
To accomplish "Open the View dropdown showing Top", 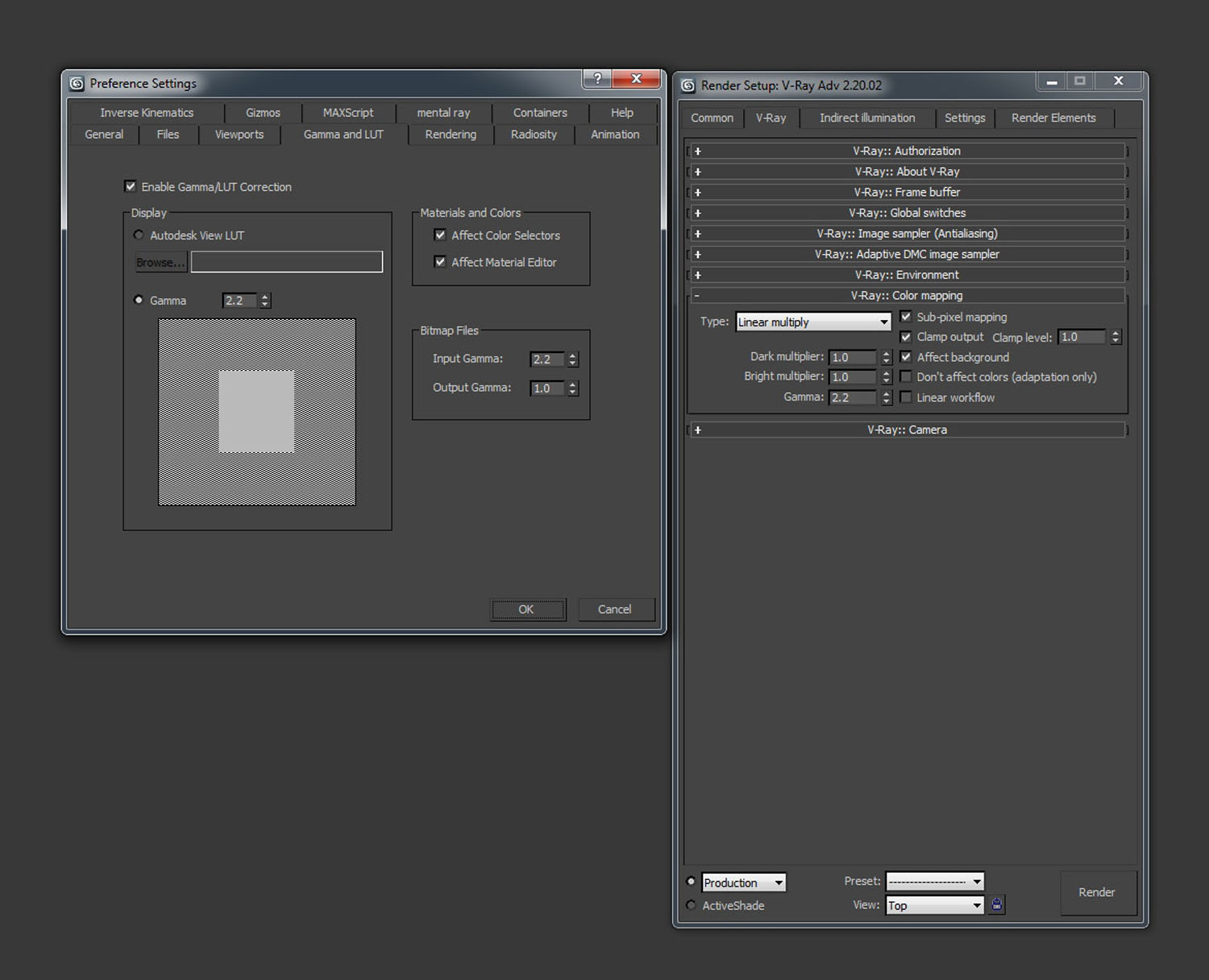I will coord(935,906).
